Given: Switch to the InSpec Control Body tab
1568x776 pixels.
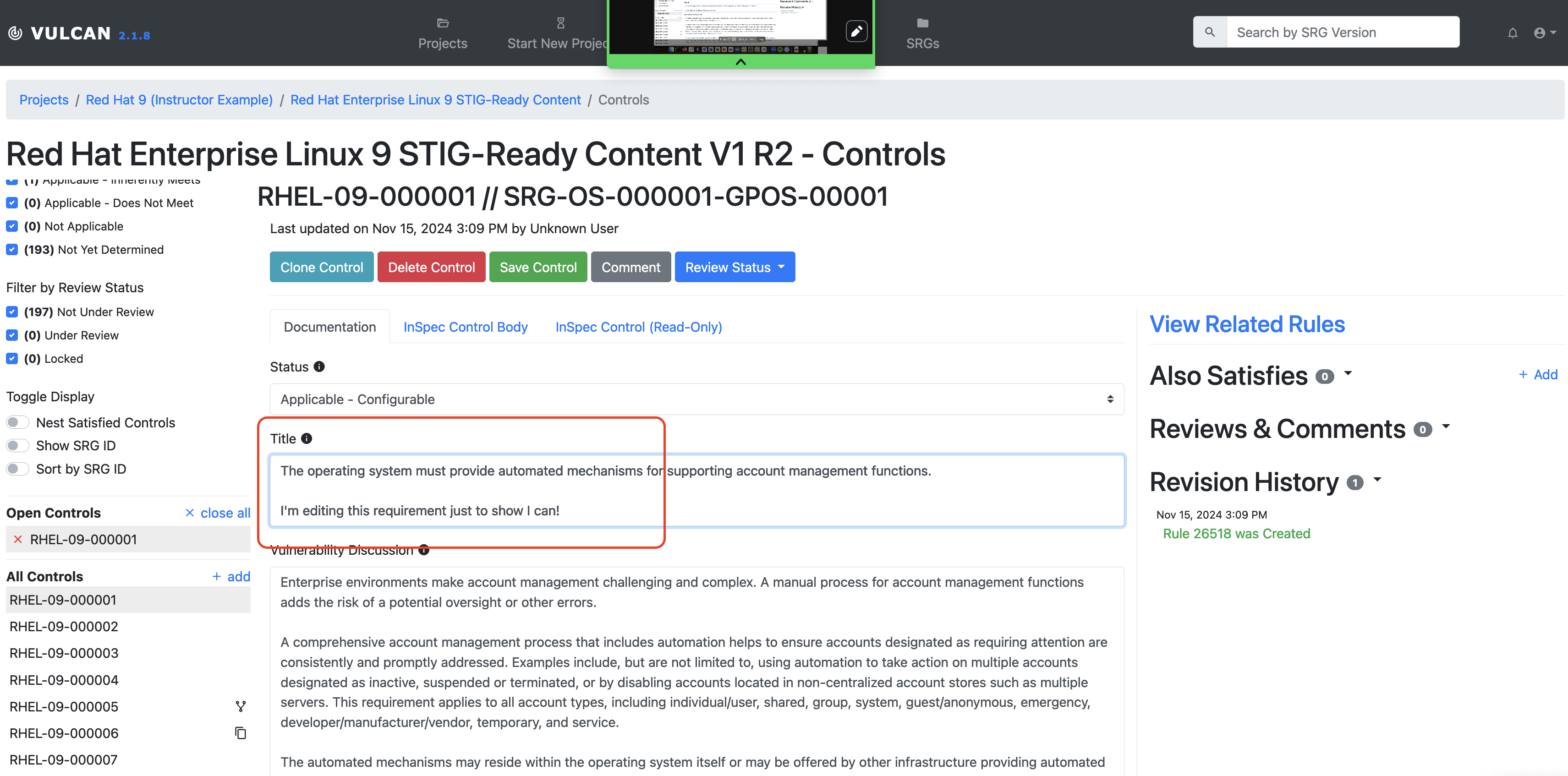Looking at the screenshot, I should (x=465, y=327).
